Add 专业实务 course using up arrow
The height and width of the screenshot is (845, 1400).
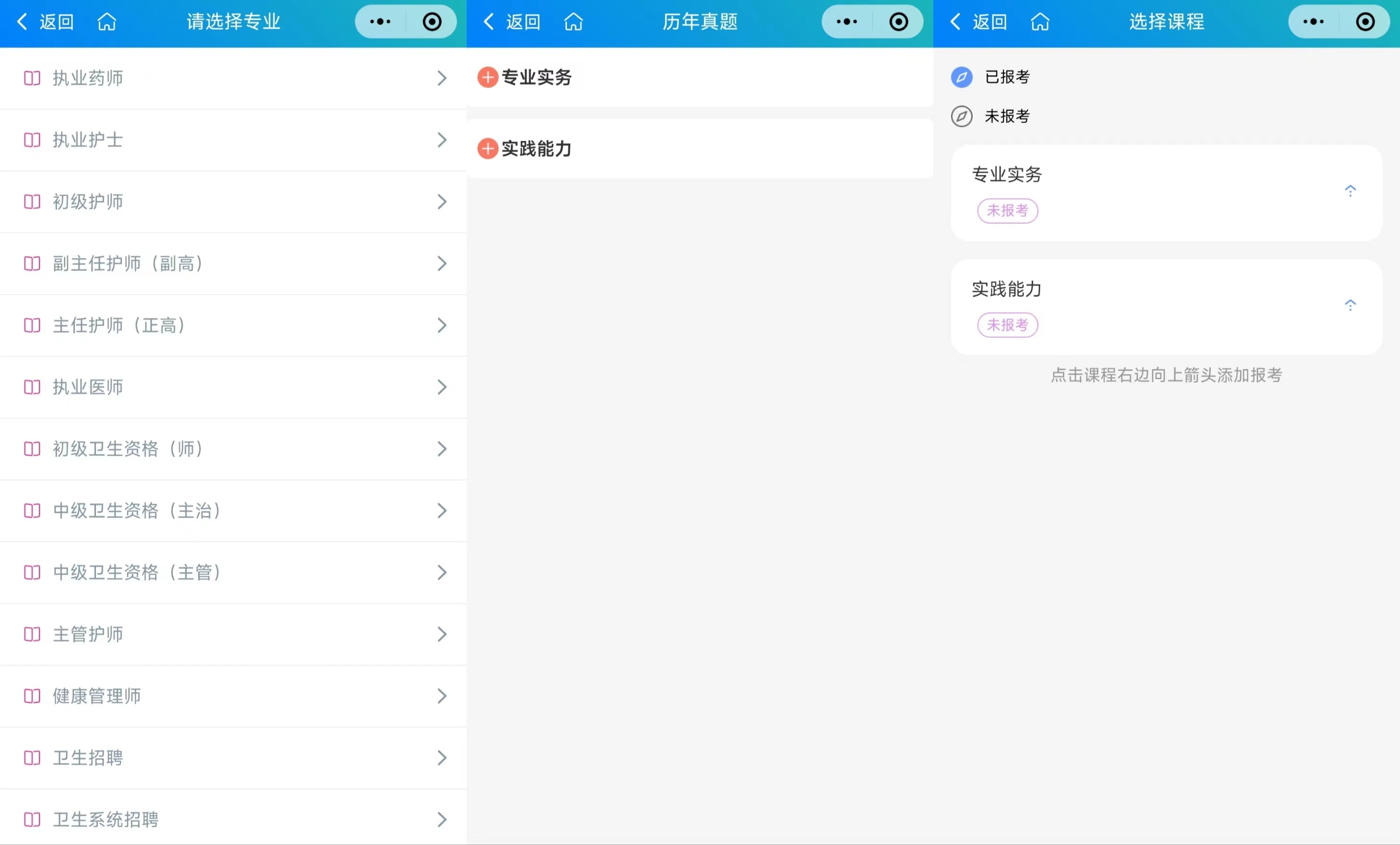(x=1350, y=191)
